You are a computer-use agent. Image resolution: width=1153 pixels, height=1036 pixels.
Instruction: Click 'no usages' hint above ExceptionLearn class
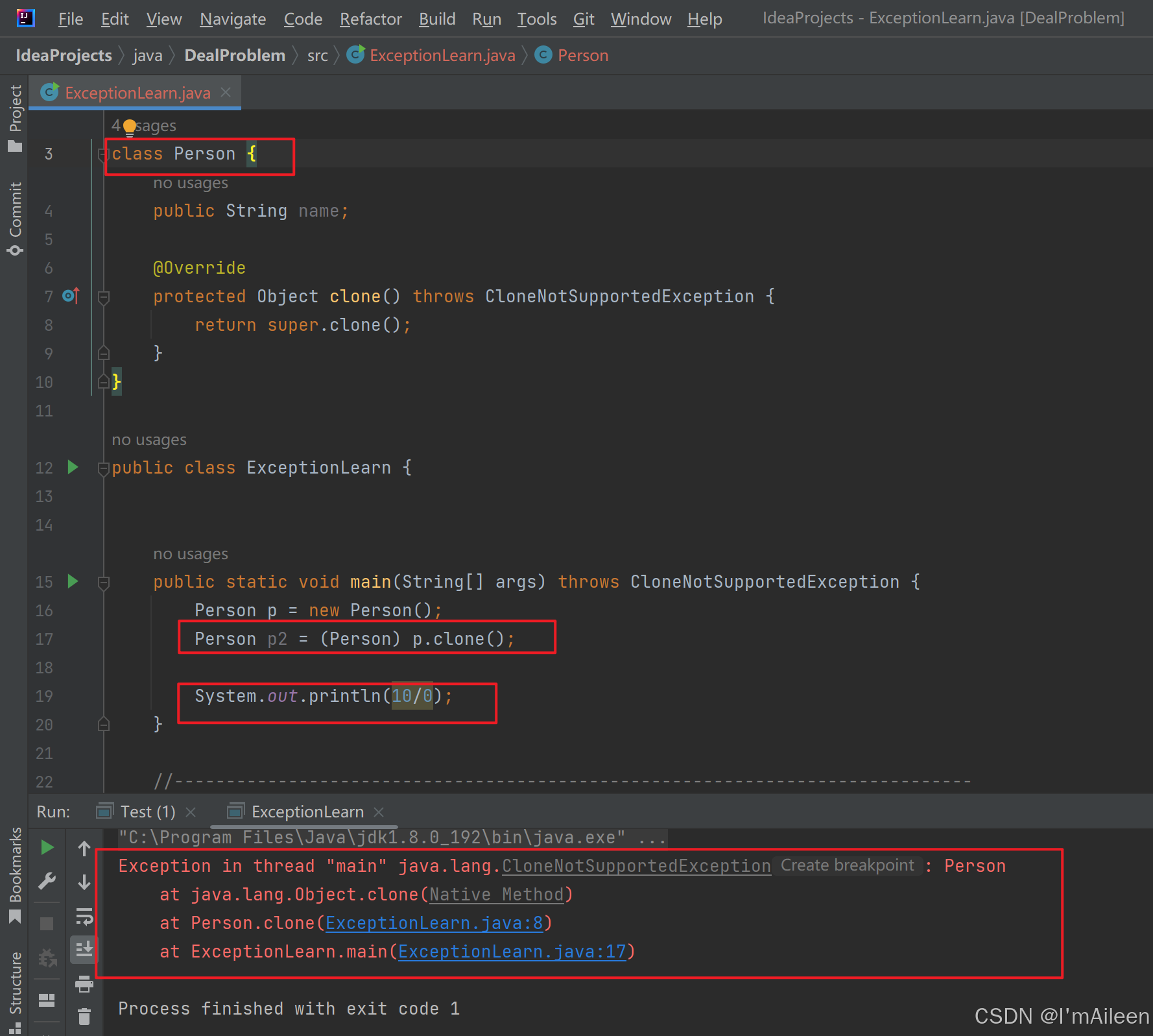click(149, 440)
